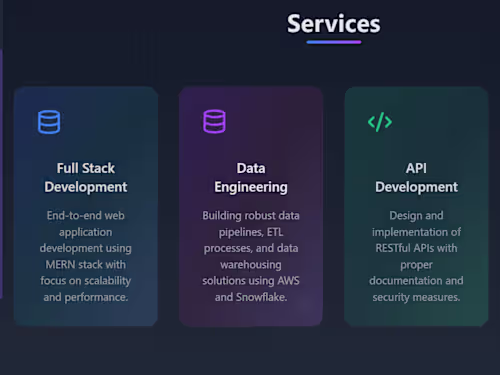This screenshot has width=500, height=375.
Task: Click the End-to-end web application description text
Action: [x=86, y=256]
